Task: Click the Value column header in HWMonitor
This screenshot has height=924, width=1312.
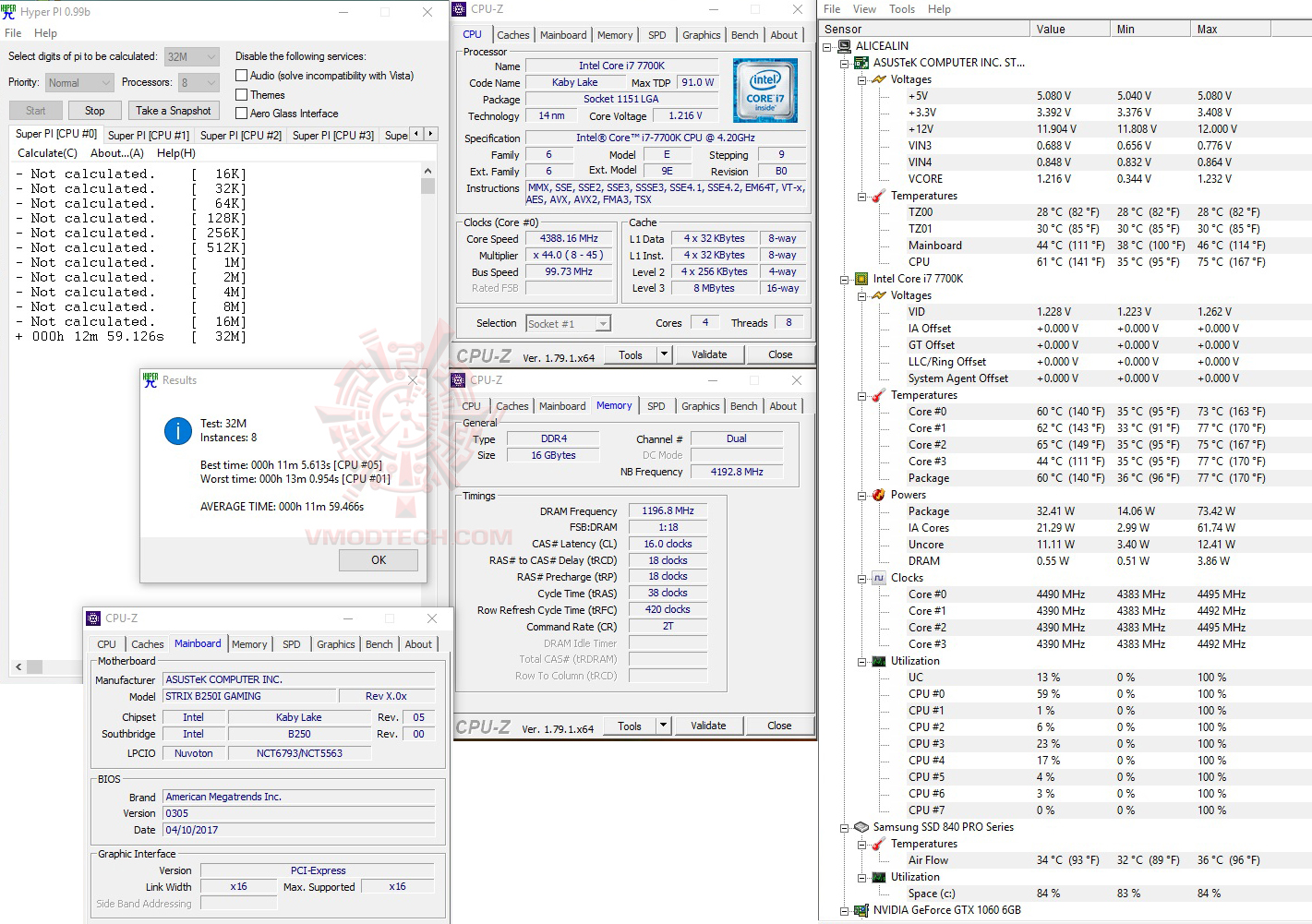Action: (1070, 30)
